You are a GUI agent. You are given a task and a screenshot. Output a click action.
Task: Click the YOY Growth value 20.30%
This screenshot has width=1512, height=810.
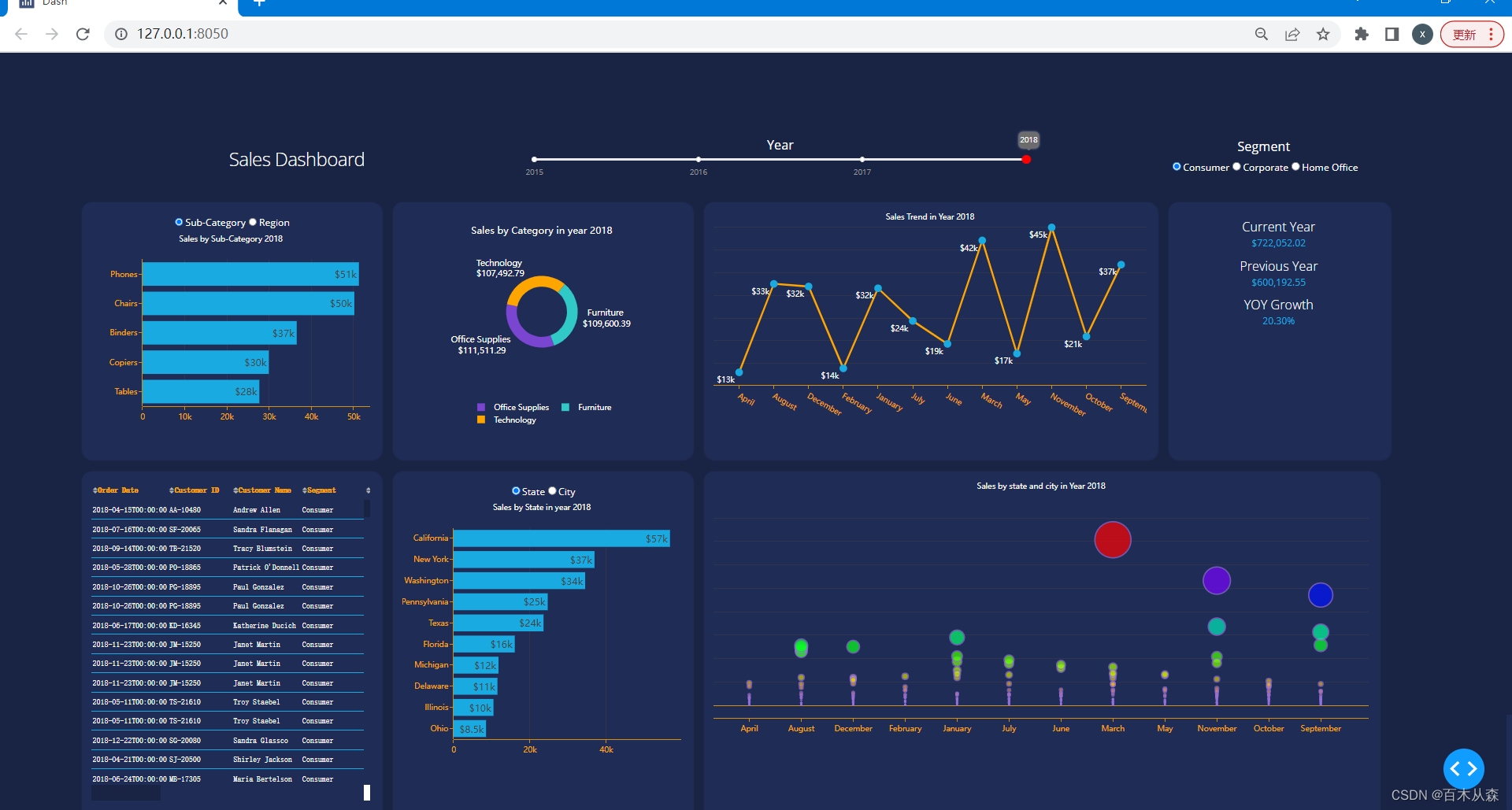[x=1278, y=321]
